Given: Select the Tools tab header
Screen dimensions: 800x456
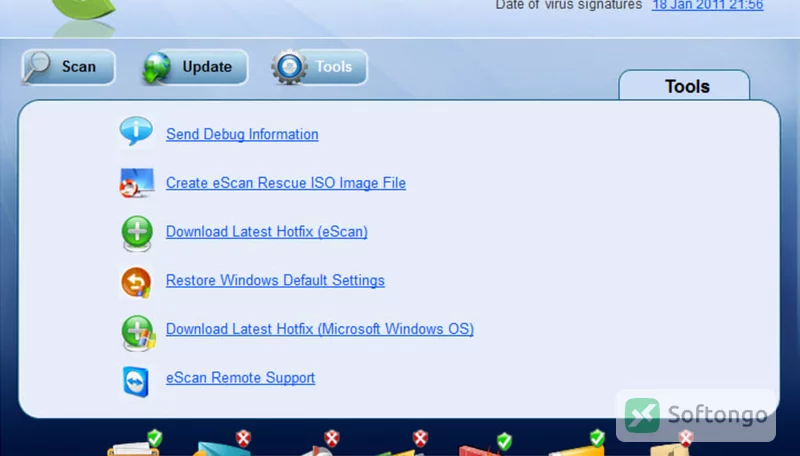Looking at the screenshot, I should [684, 86].
